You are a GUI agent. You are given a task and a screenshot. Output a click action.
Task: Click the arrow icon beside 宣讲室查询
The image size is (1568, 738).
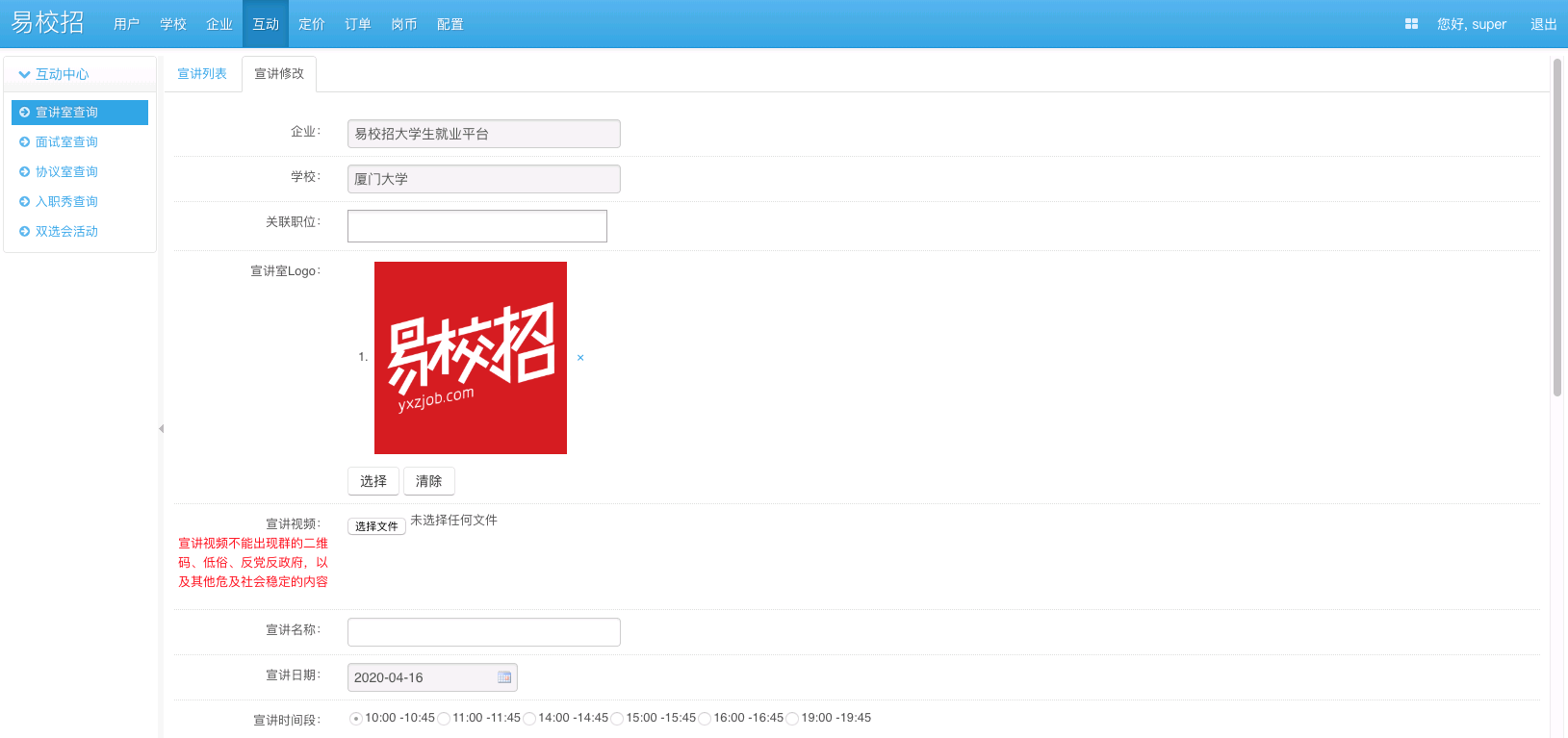point(25,113)
